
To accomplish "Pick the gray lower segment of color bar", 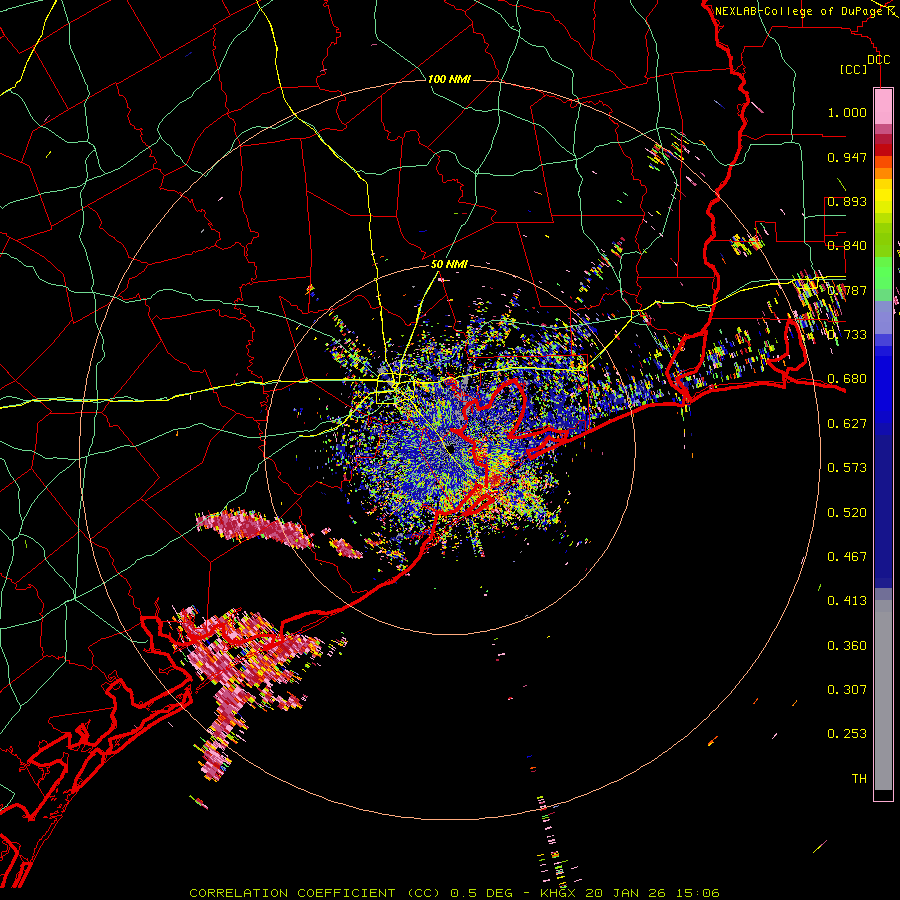I will coord(883,695).
